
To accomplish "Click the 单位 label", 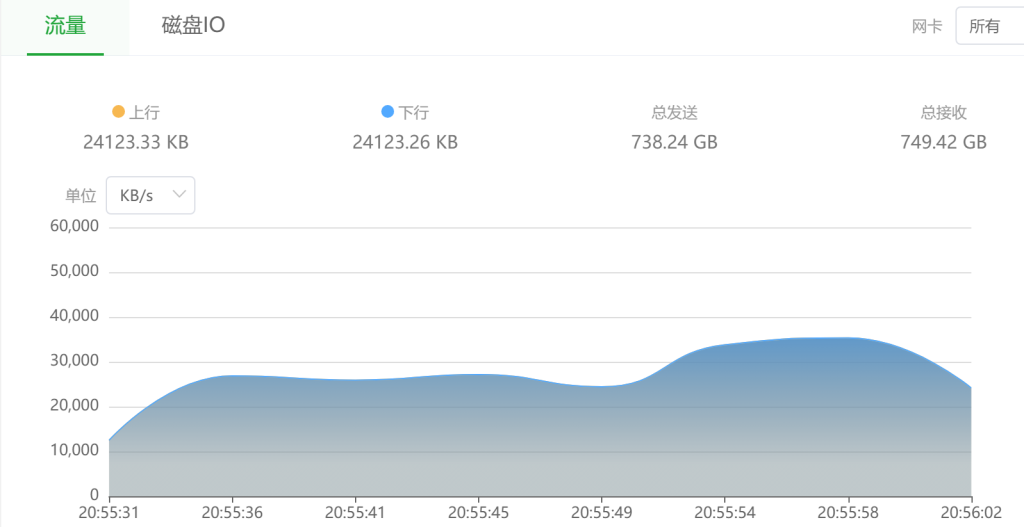I will [x=80, y=195].
